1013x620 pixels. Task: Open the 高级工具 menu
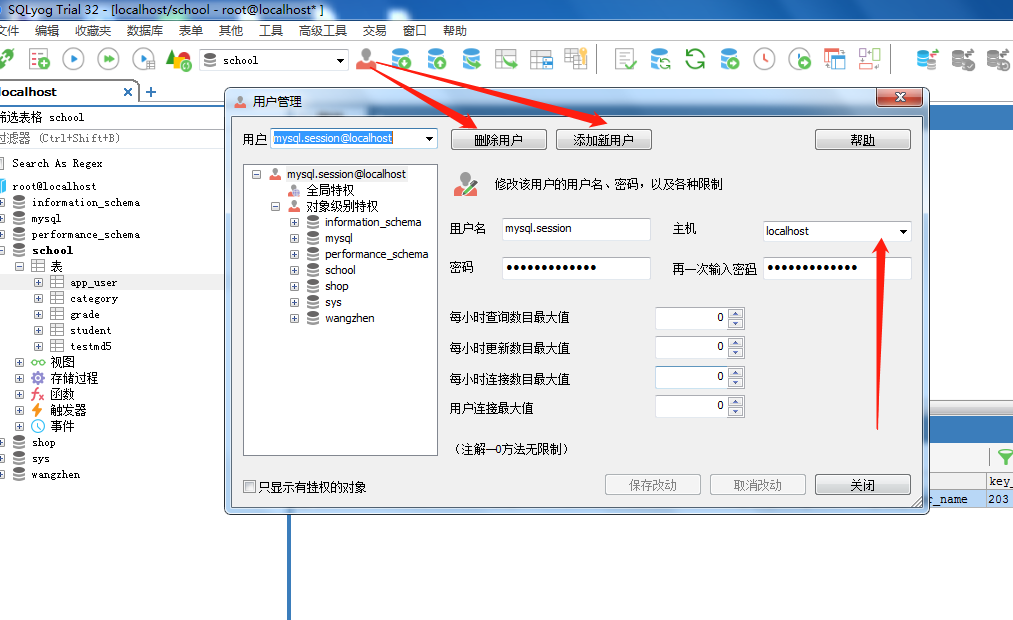(x=323, y=30)
